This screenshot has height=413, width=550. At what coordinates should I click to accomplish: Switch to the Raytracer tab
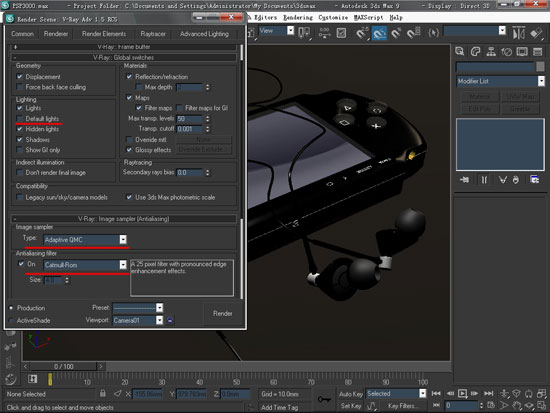153,34
